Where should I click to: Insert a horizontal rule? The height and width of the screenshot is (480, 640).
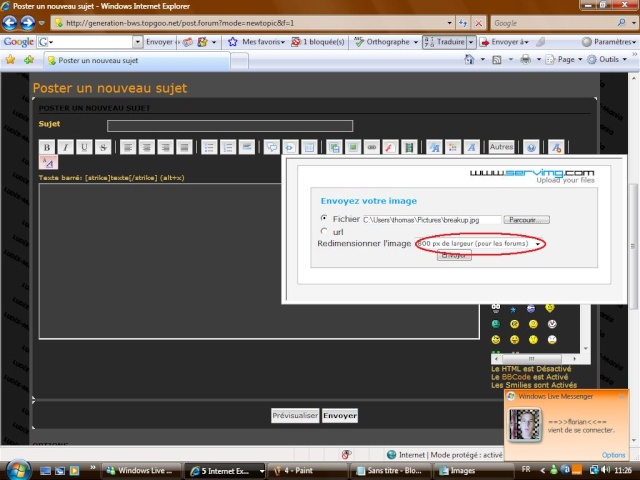pos(247,147)
